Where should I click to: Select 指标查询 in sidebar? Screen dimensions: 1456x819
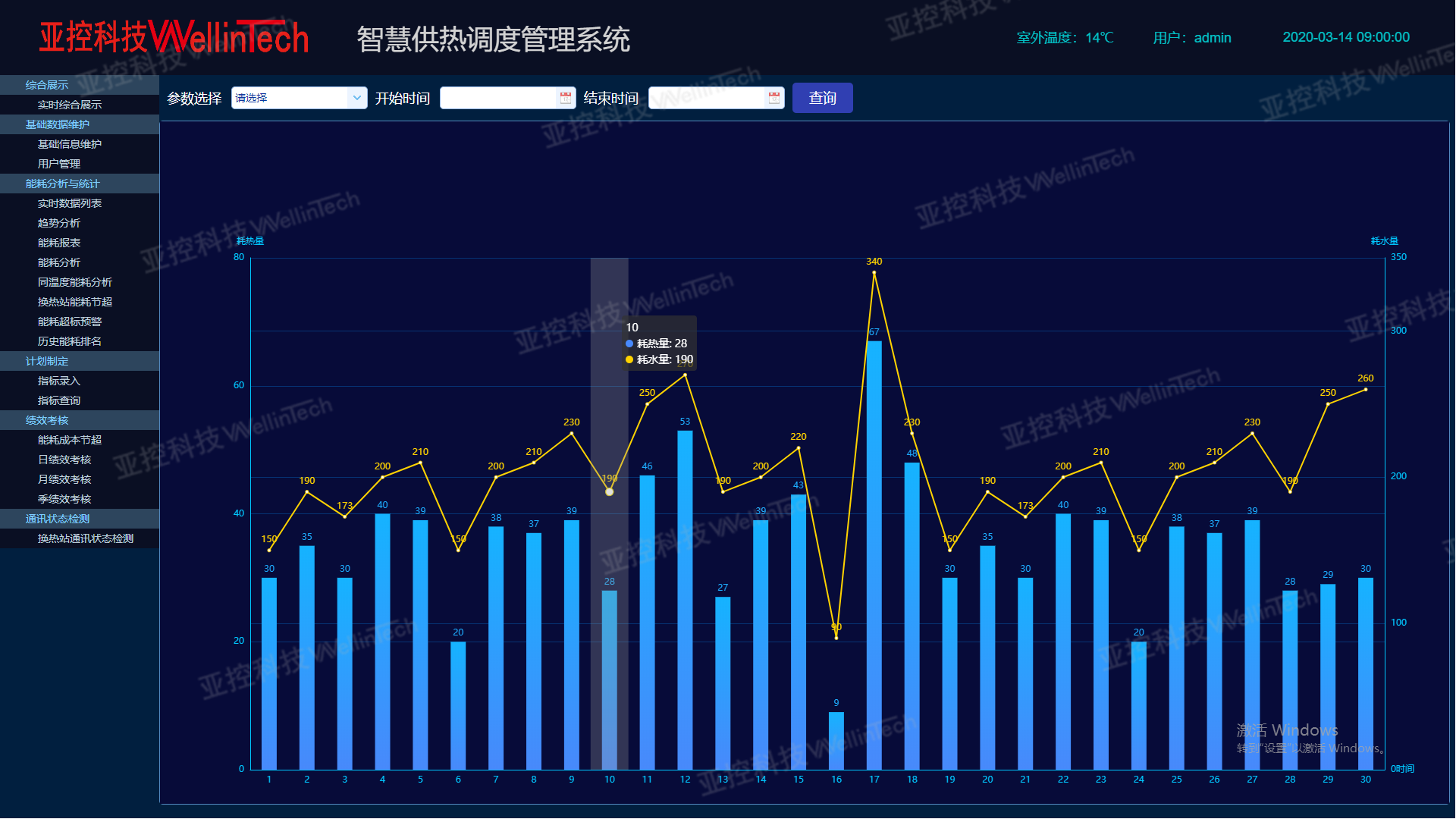[80, 400]
